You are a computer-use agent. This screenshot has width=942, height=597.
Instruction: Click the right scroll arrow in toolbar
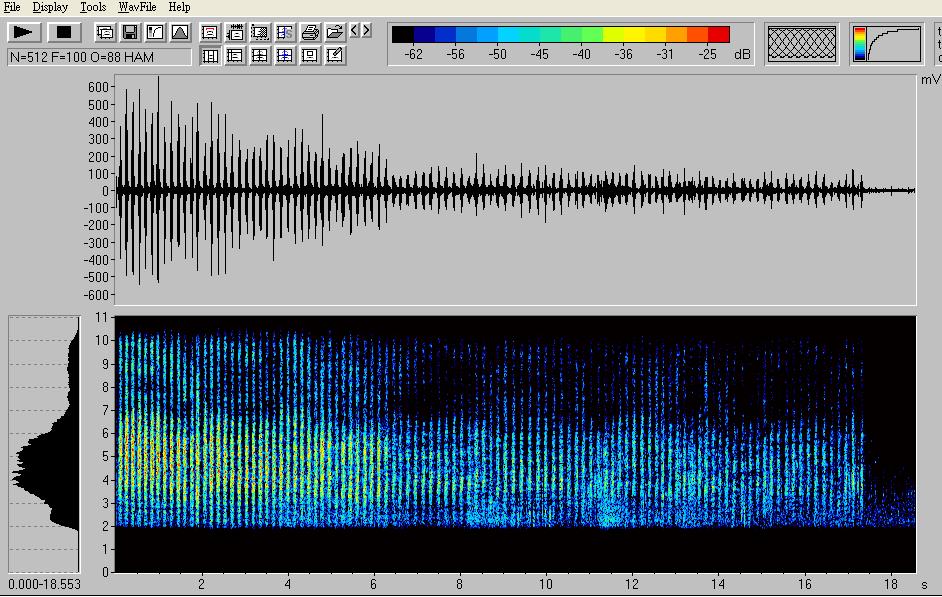pyautogui.click(x=367, y=31)
